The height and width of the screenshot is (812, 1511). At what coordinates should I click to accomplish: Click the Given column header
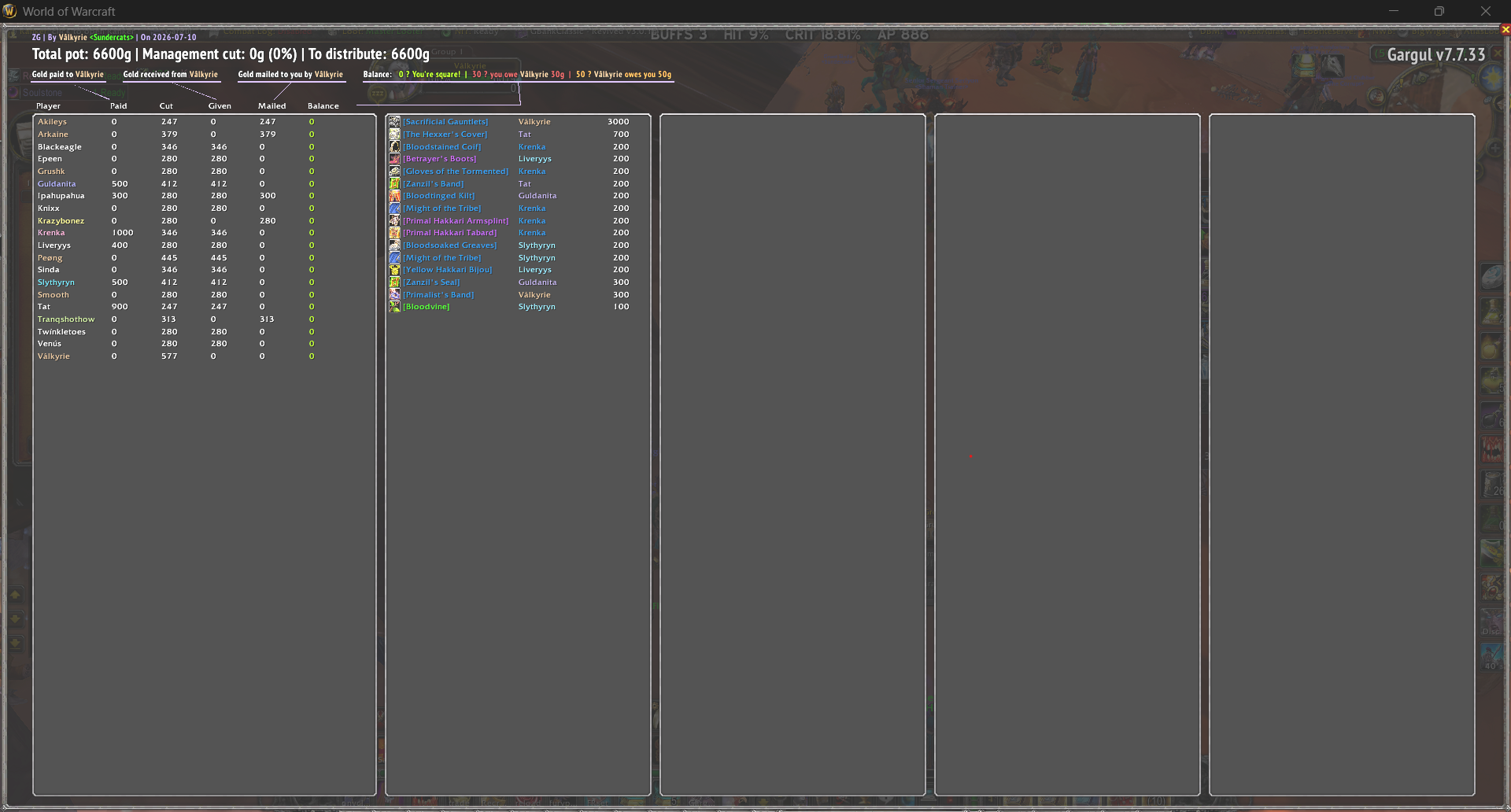coord(220,106)
